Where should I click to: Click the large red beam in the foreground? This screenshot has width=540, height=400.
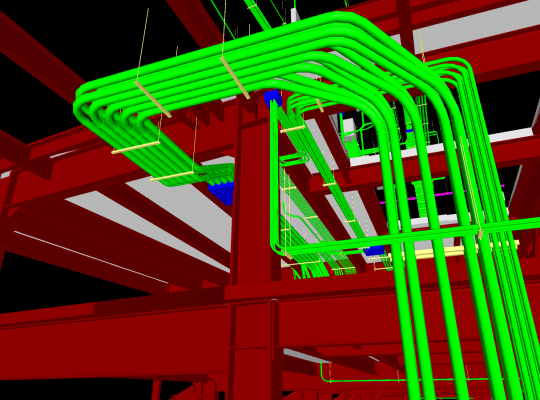pyautogui.click(x=114, y=341)
